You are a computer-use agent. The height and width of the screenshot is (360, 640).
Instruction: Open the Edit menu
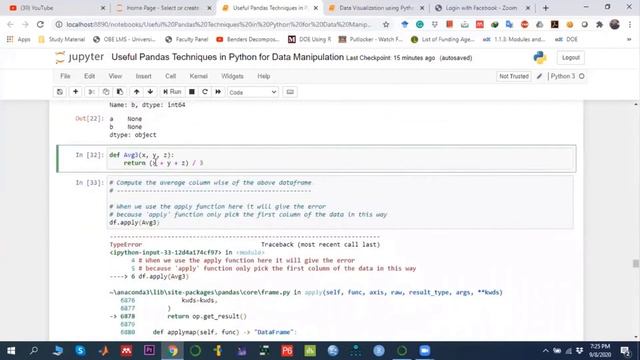(x=89, y=76)
